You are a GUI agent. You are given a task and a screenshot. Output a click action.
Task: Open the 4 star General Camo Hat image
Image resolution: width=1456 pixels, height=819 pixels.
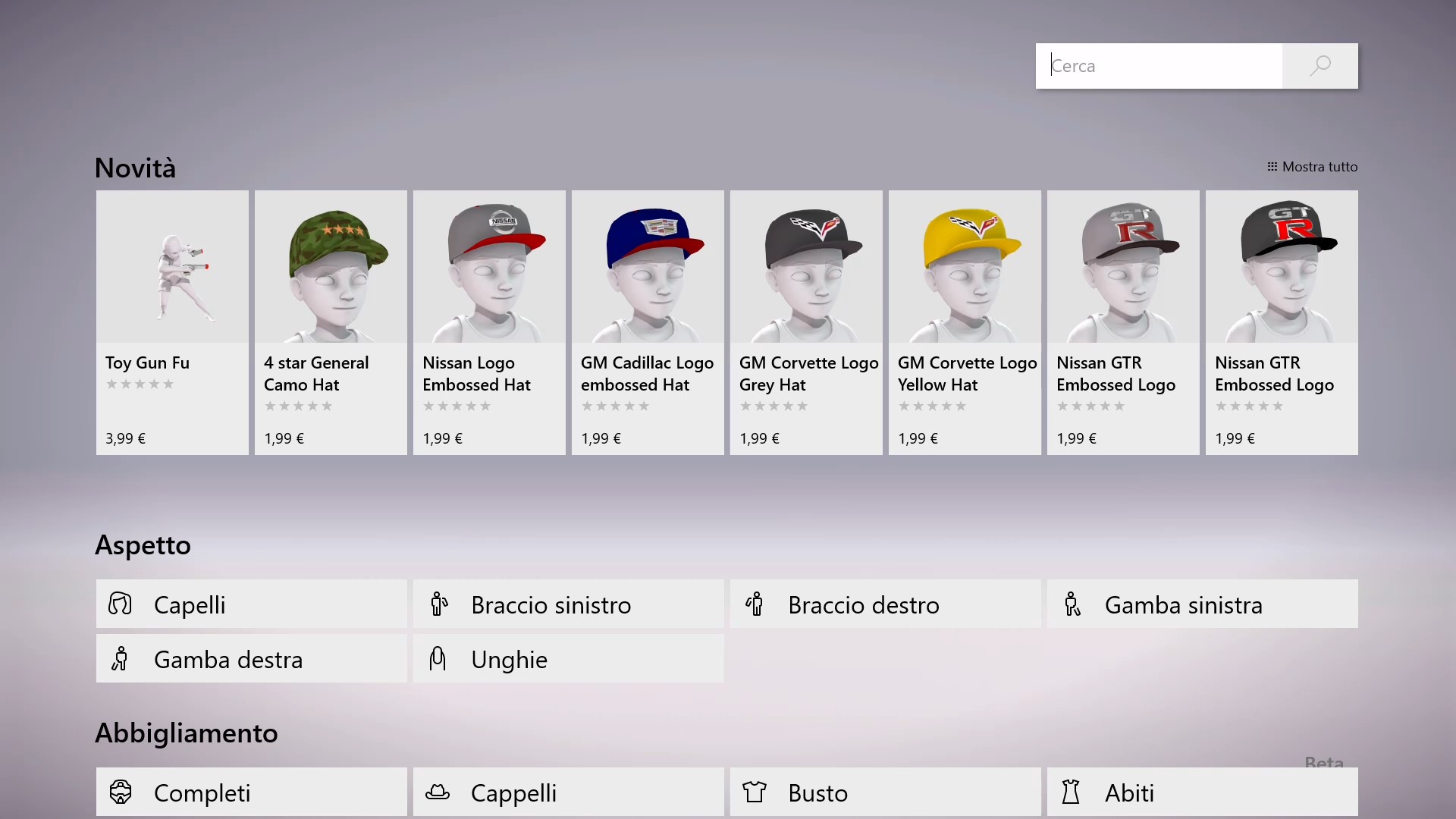(x=331, y=266)
